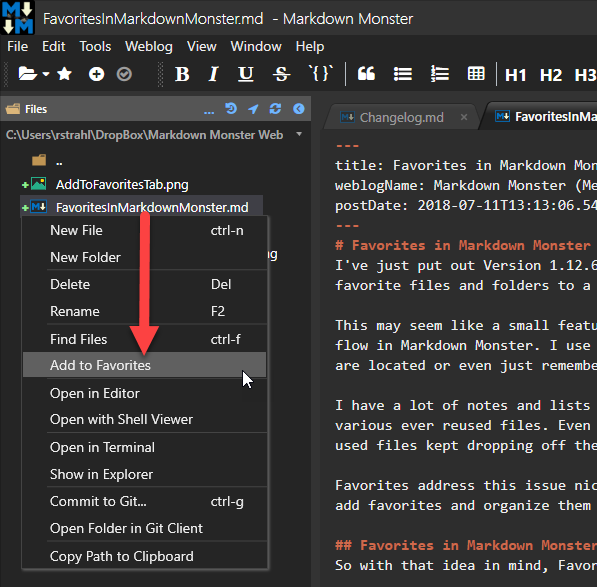Image resolution: width=597 pixels, height=587 pixels.
Task: Insert a table
Action: pos(476,73)
